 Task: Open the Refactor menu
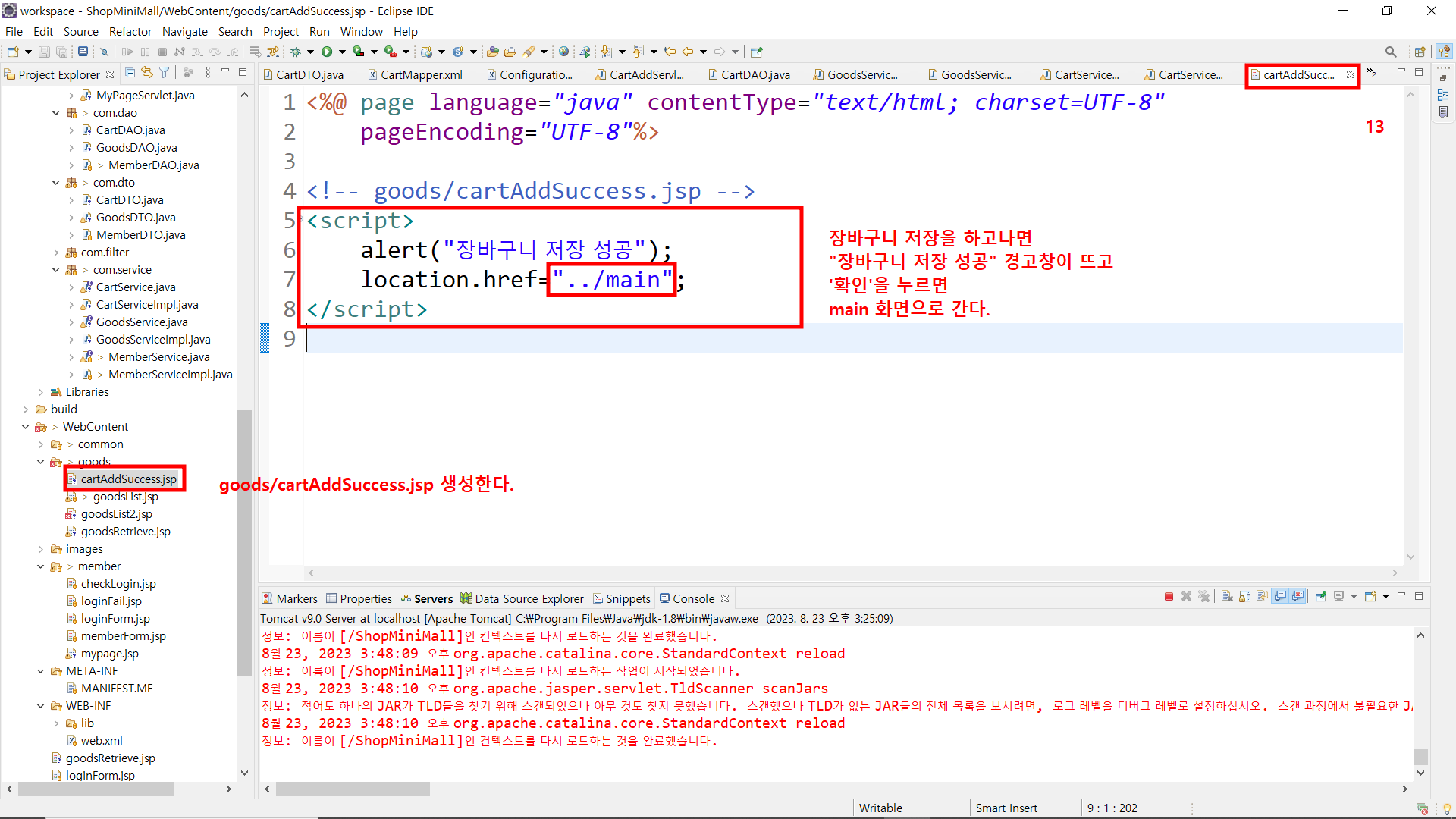(130, 31)
